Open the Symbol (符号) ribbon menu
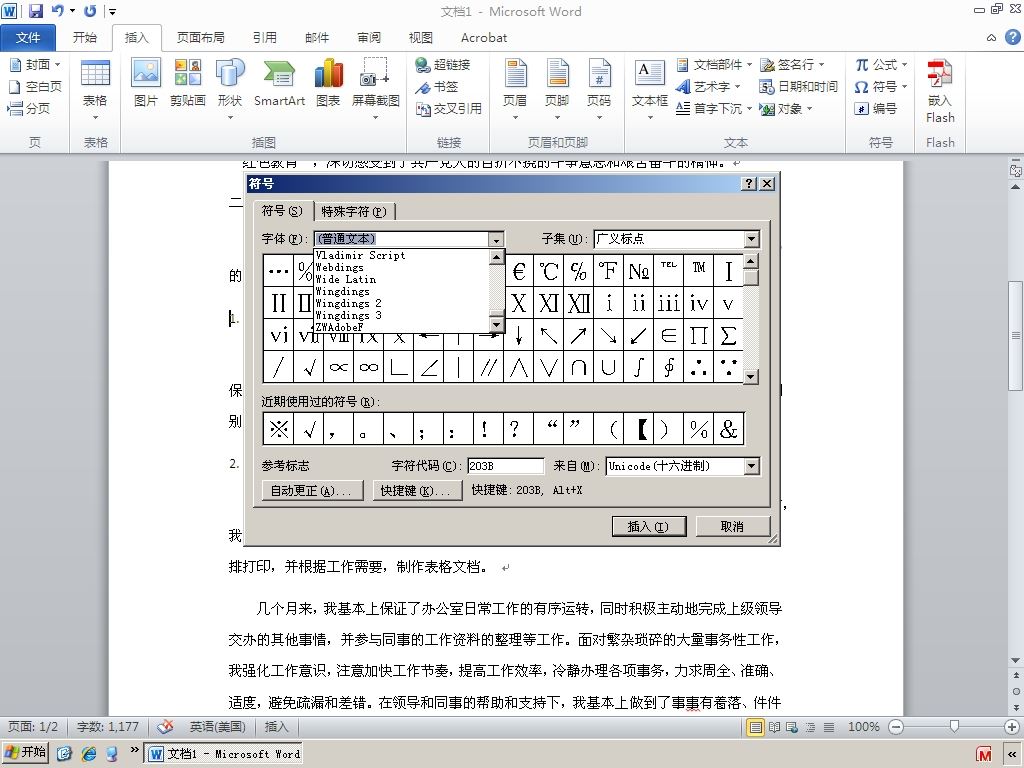The image size is (1024, 768). point(882,86)
